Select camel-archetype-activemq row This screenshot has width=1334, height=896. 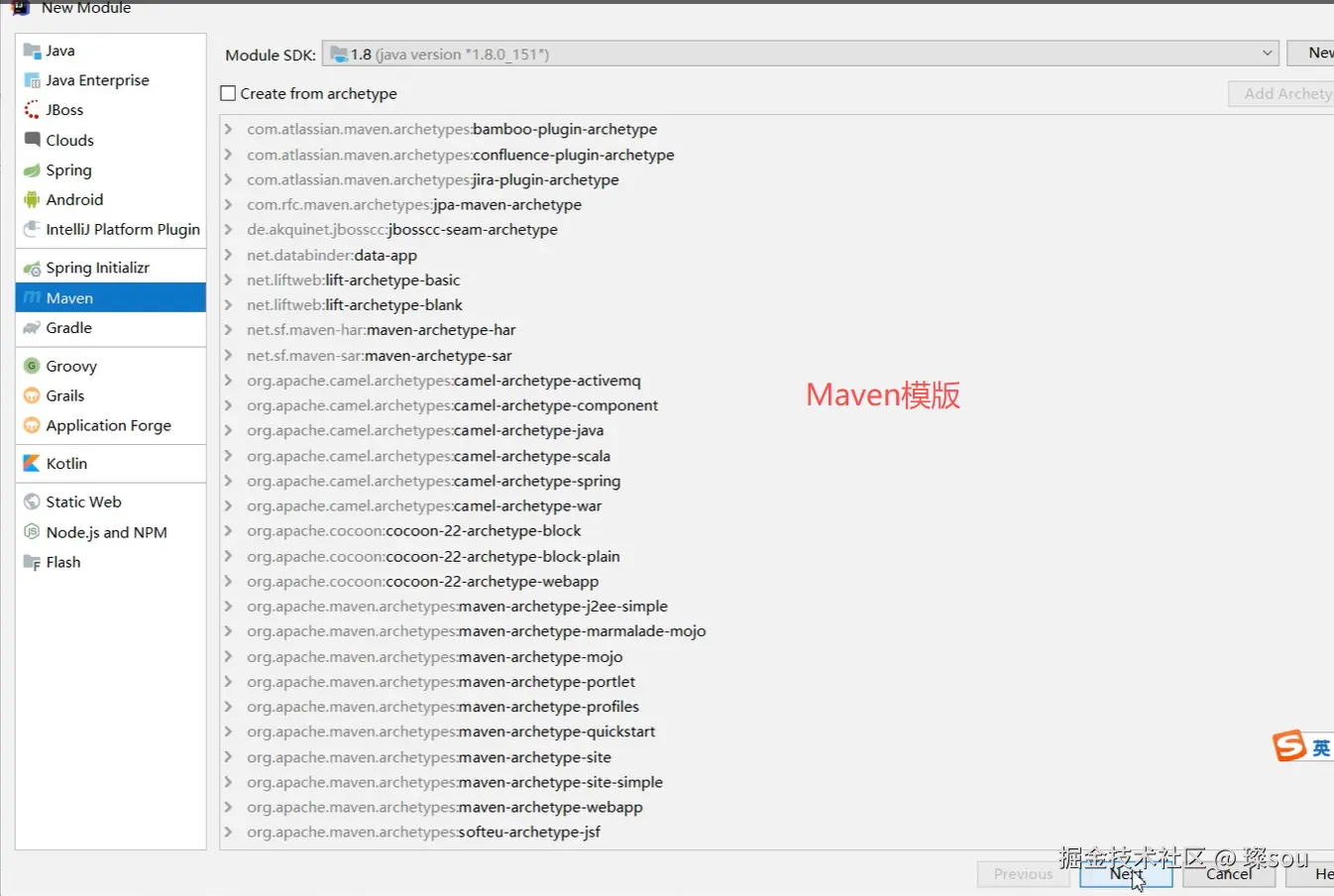777,380
